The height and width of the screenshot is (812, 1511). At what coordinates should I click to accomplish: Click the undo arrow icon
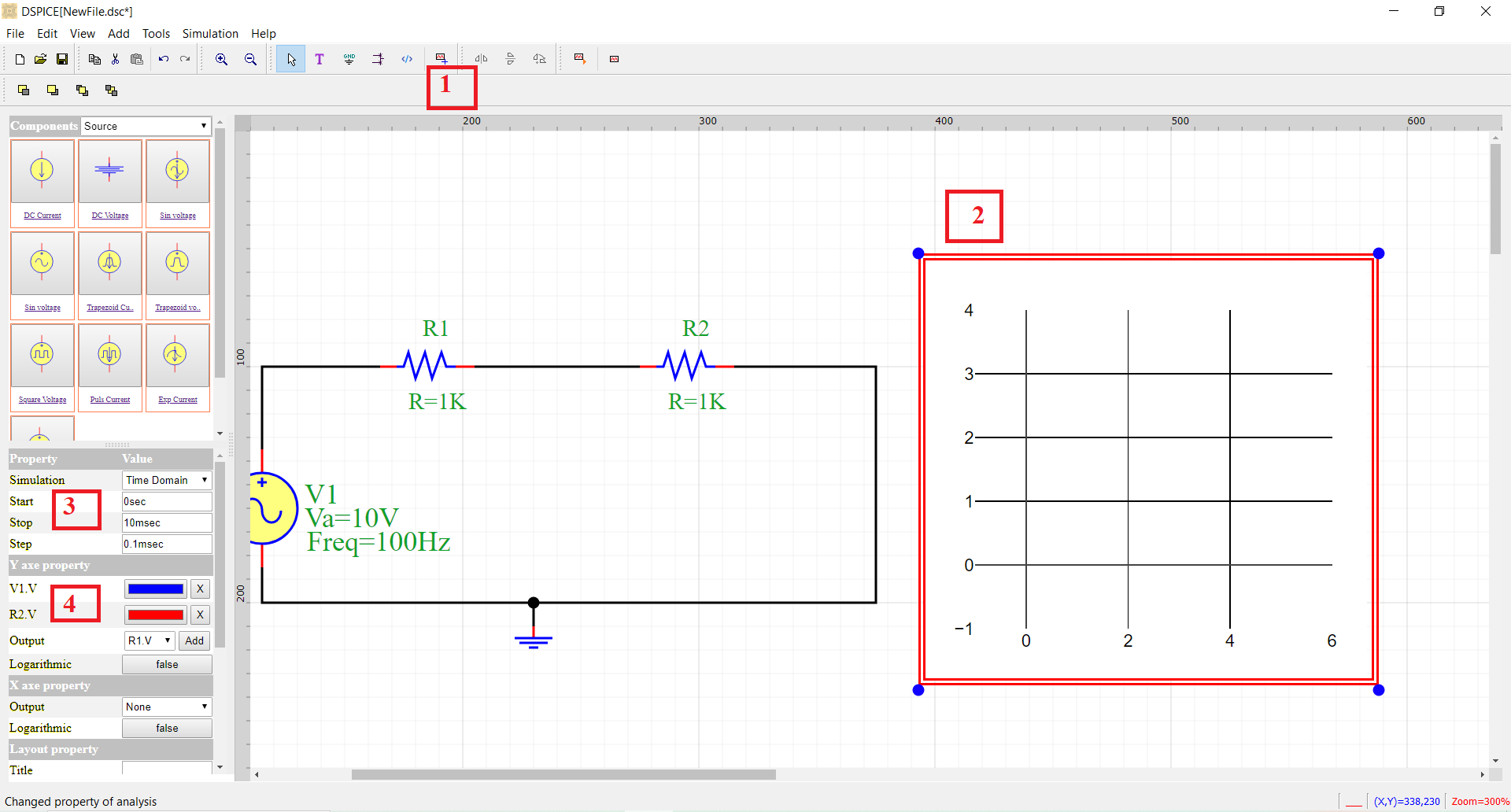[x=164, y=59]
